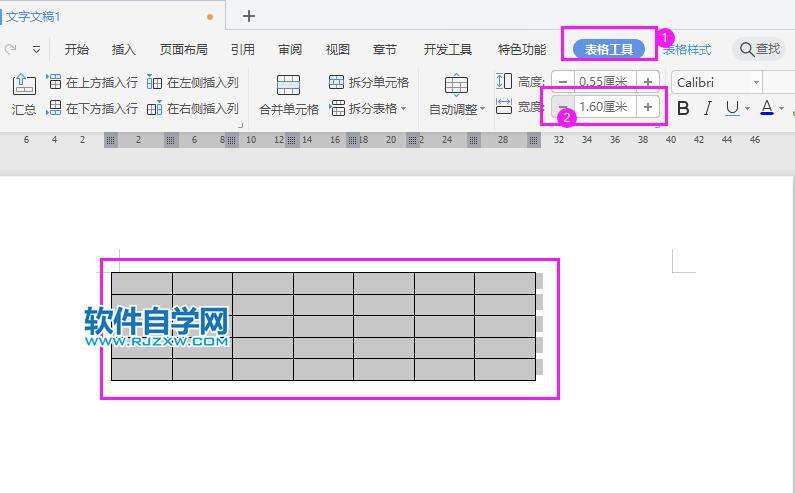This screenshot has height=493, width=795.
Task: Toggle italic formatting
Action: pyautogui.click(x=708, y=108)
